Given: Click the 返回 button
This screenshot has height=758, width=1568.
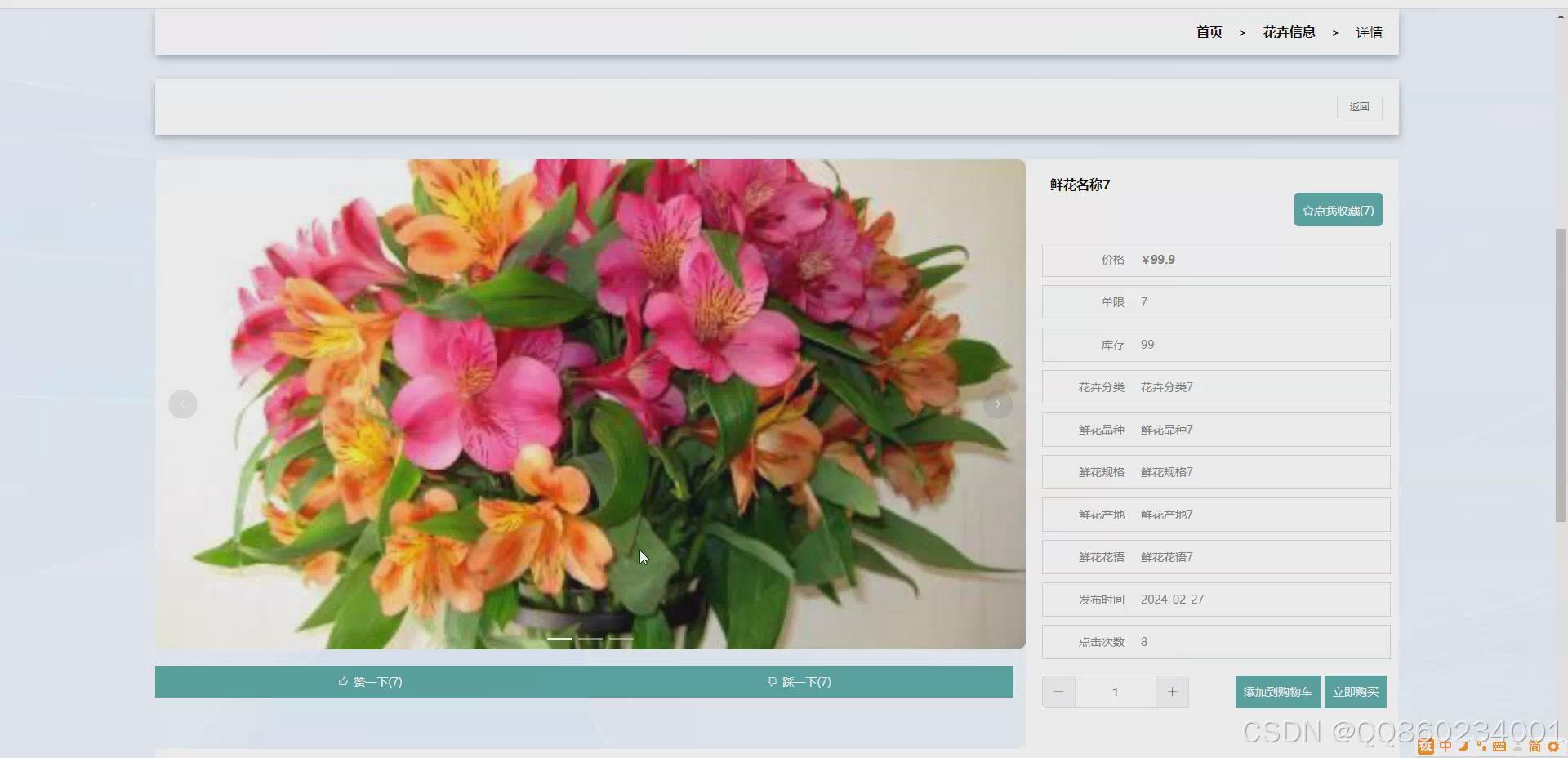Looking at the screenshot, I should [1359, 107].
